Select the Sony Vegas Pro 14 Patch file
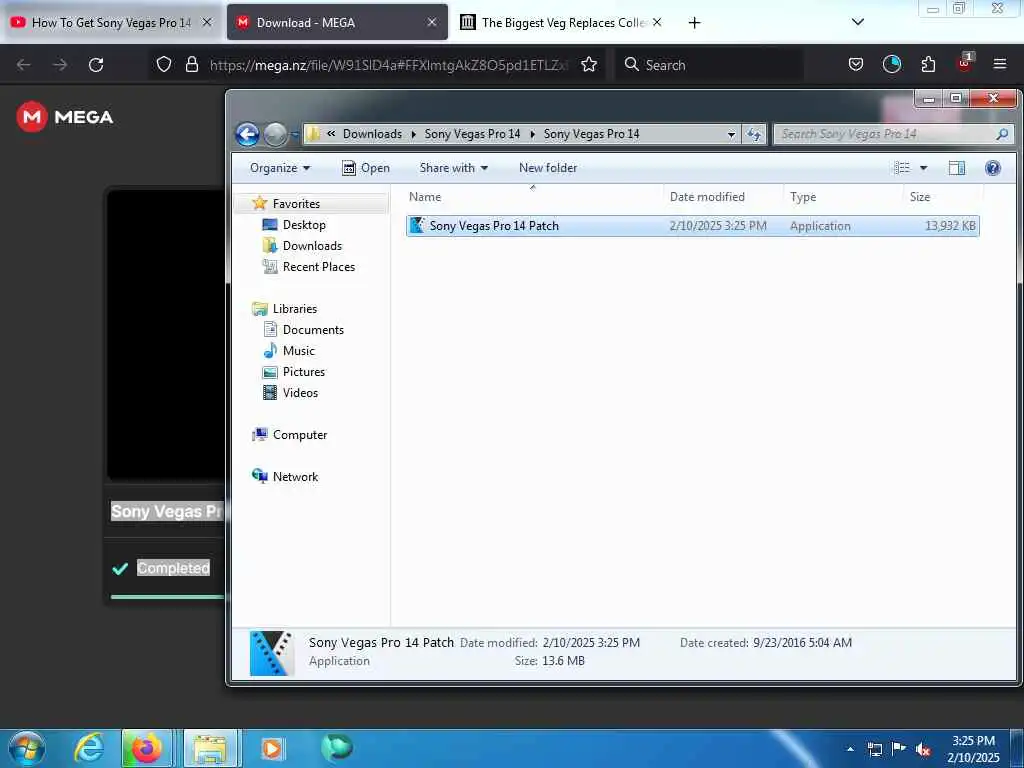 tap(693, 226)
